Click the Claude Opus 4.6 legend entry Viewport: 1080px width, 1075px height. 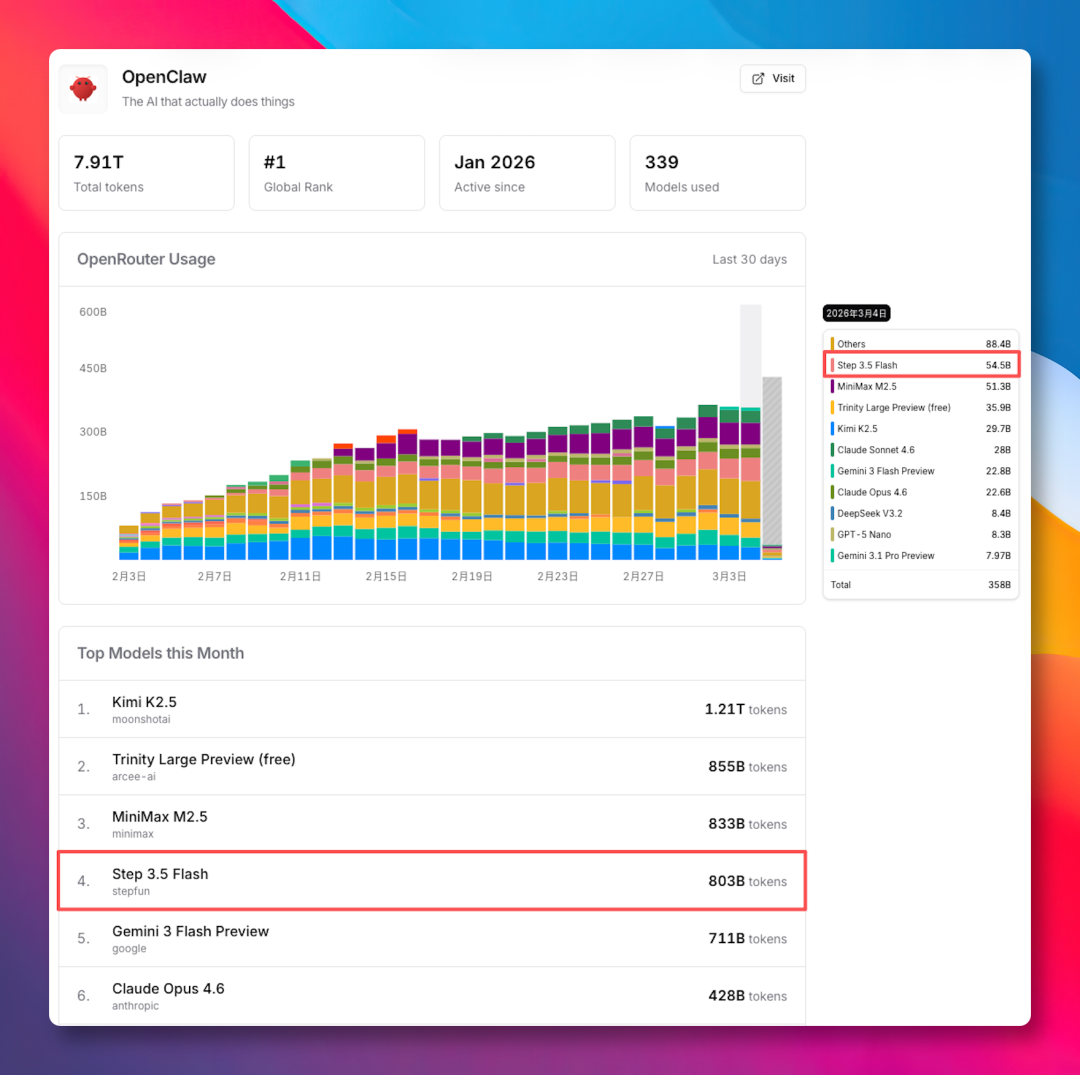921,492
